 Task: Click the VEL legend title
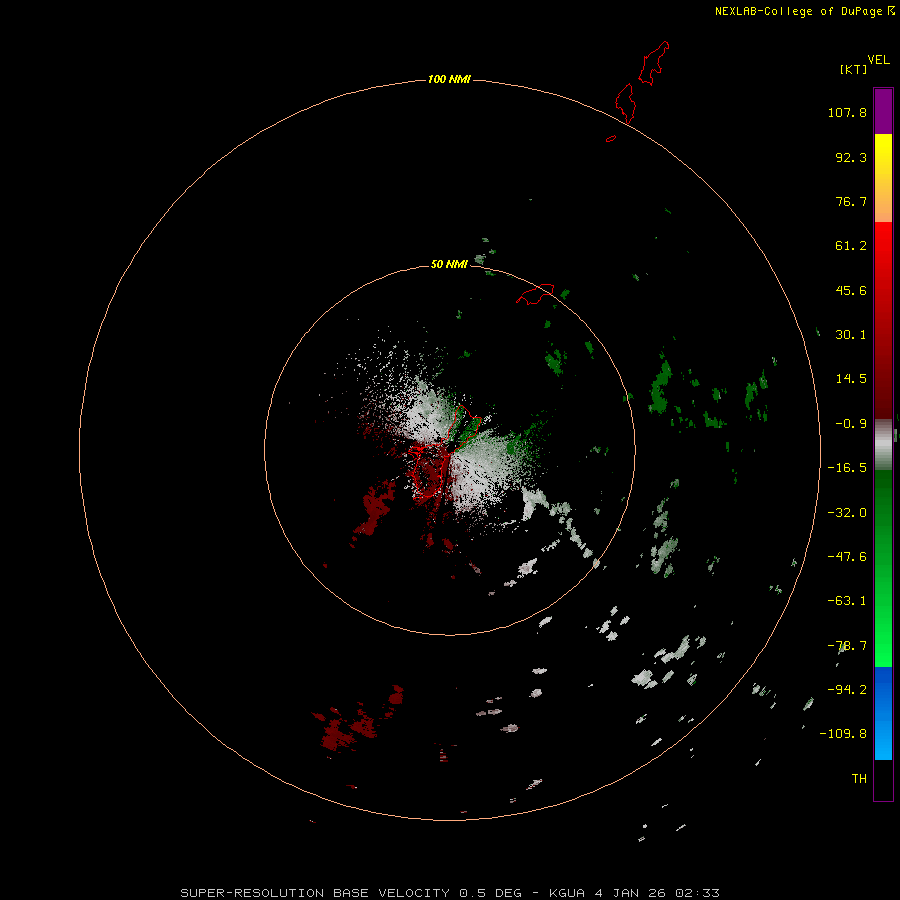tap(878, 59)
